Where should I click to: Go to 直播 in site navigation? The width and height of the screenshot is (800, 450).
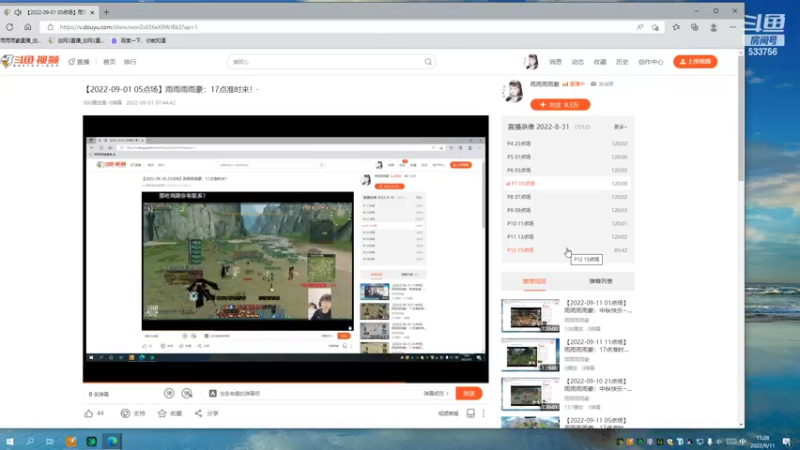79,62
